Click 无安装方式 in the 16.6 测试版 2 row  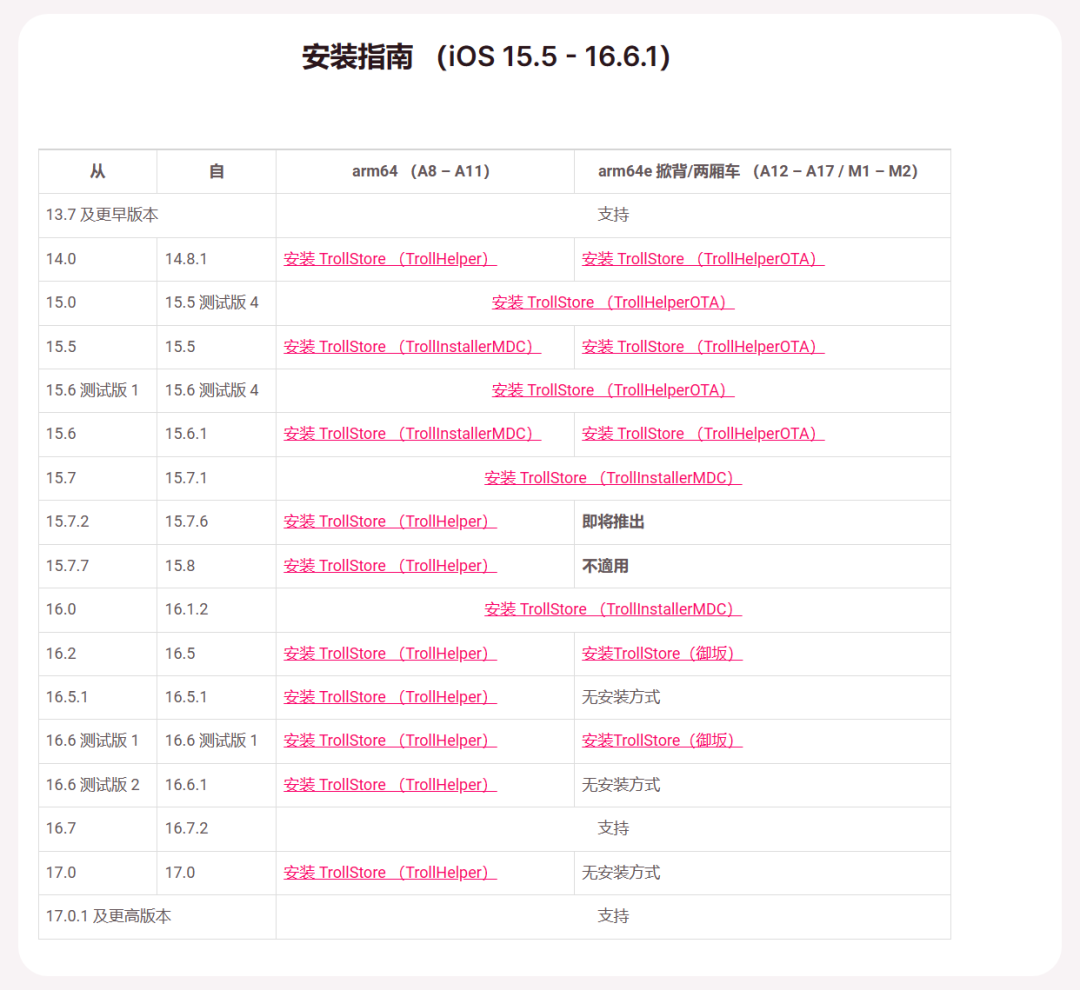point(621,785)
